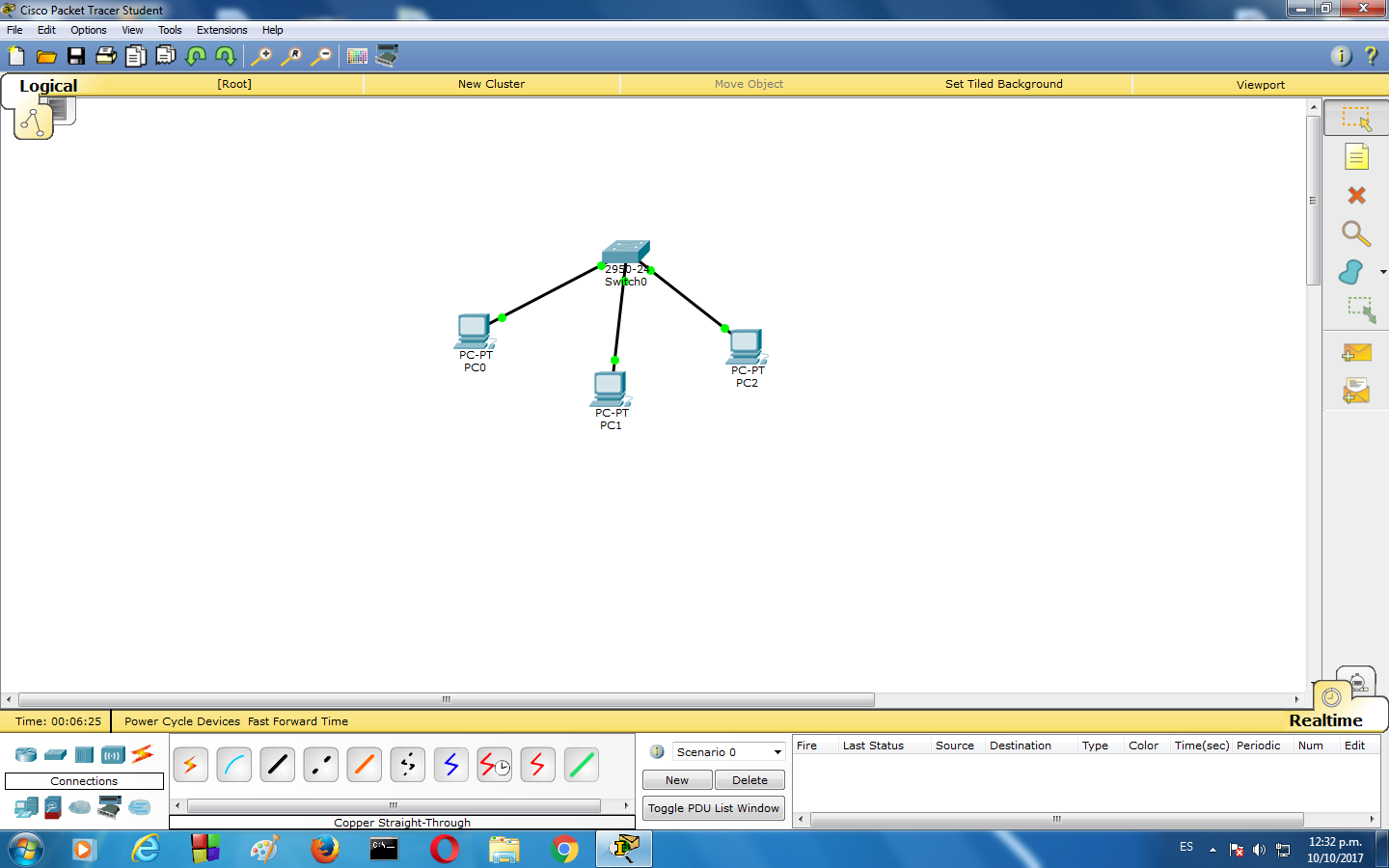
Task: Click the Connections panel horizontal scrollbar
Action: tap(392, 805)
